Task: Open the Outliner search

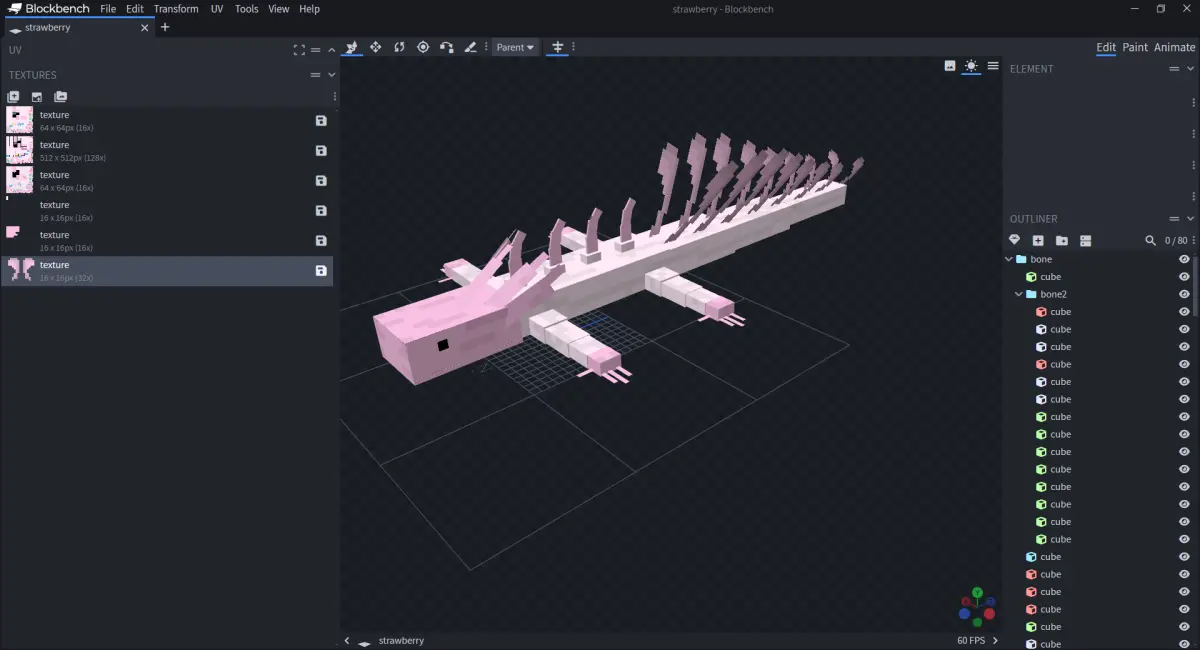Action: point(1150,241)
